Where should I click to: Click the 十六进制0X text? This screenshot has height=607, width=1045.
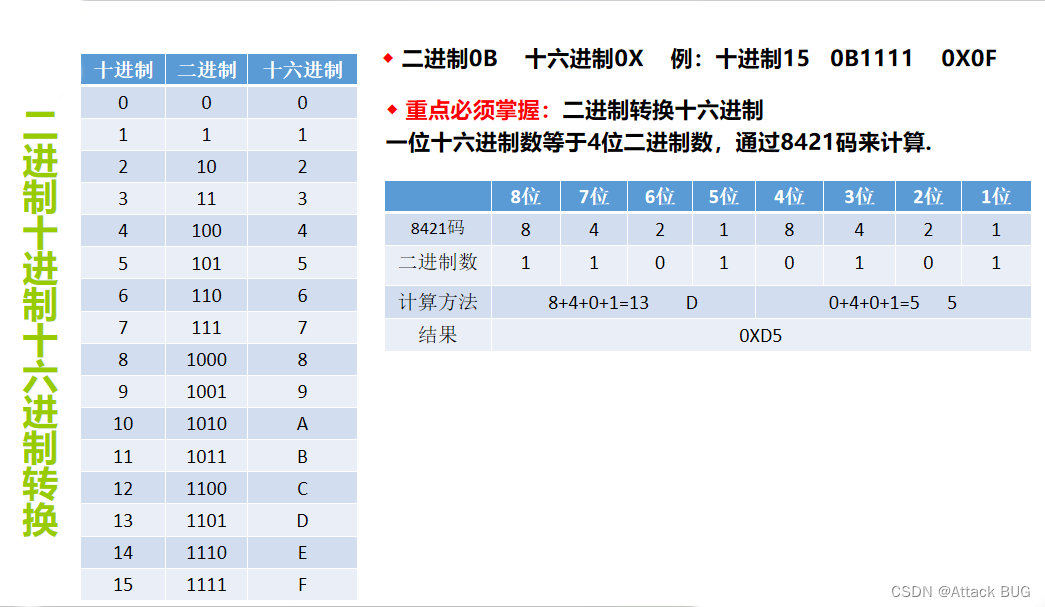click(584, 59)
